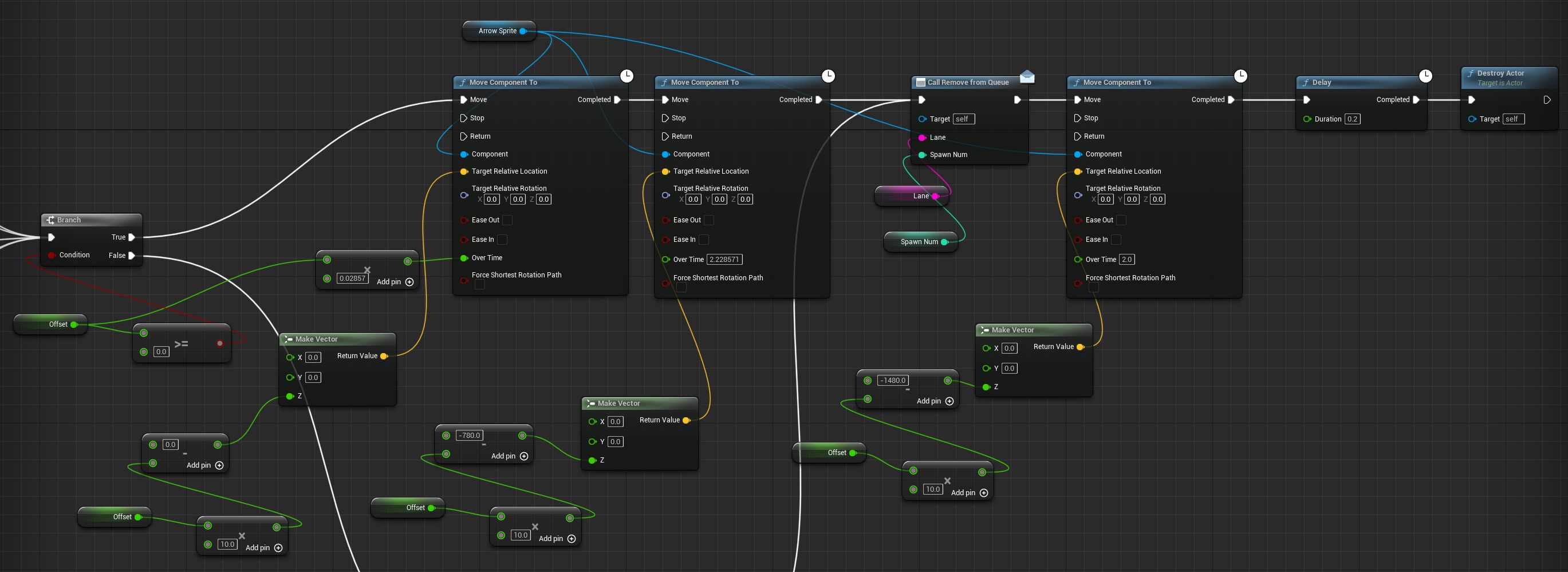Viewport: 1568px width, 572px height.
Task: Click the clock icon on the Delay node
Action: [1425, 76]
